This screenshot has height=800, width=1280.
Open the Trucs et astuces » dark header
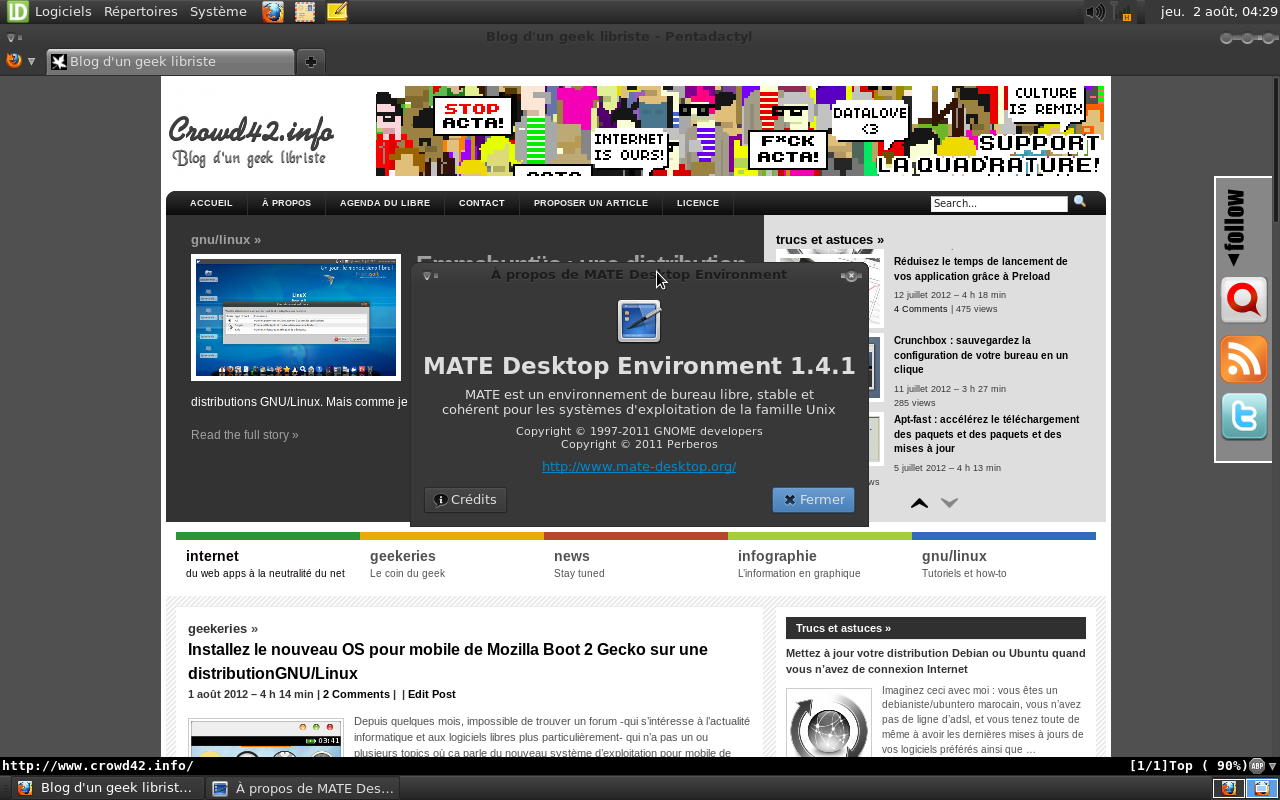tap(936, 628)
